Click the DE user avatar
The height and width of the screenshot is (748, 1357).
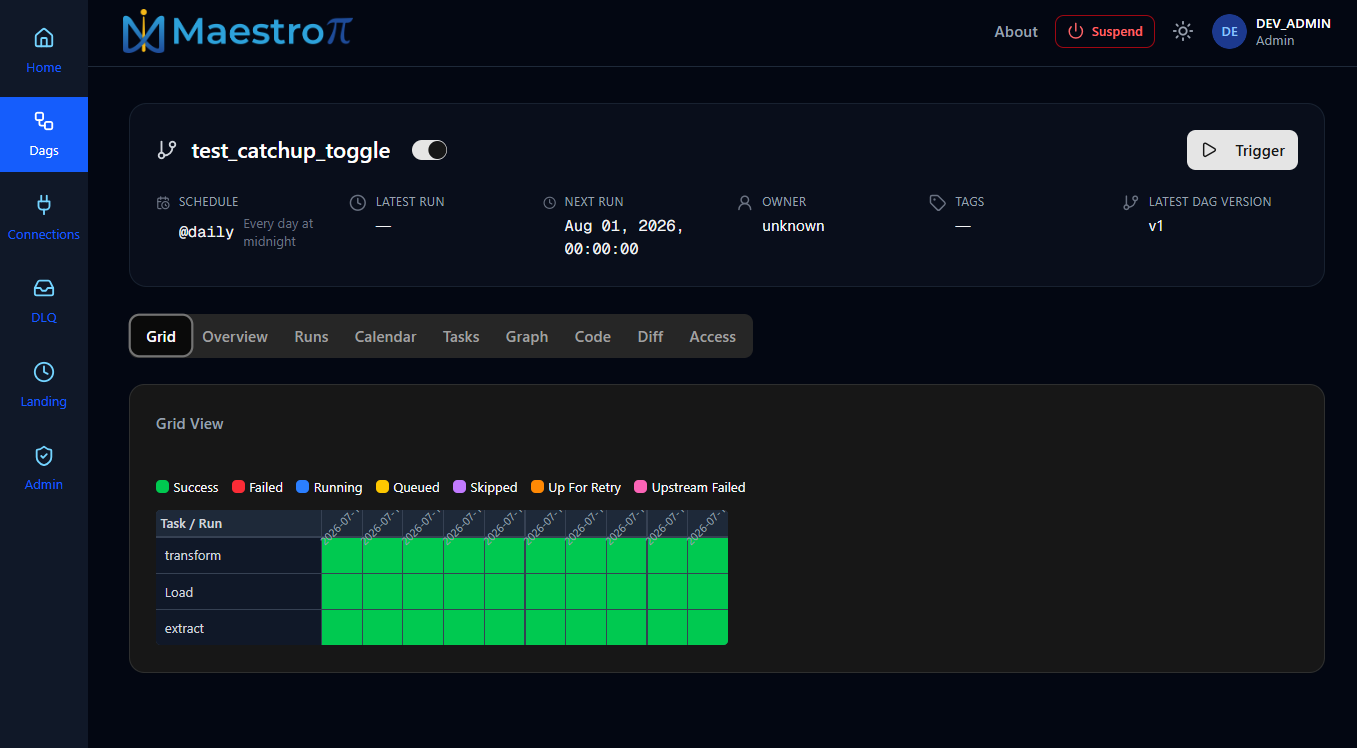(1229, 32)
